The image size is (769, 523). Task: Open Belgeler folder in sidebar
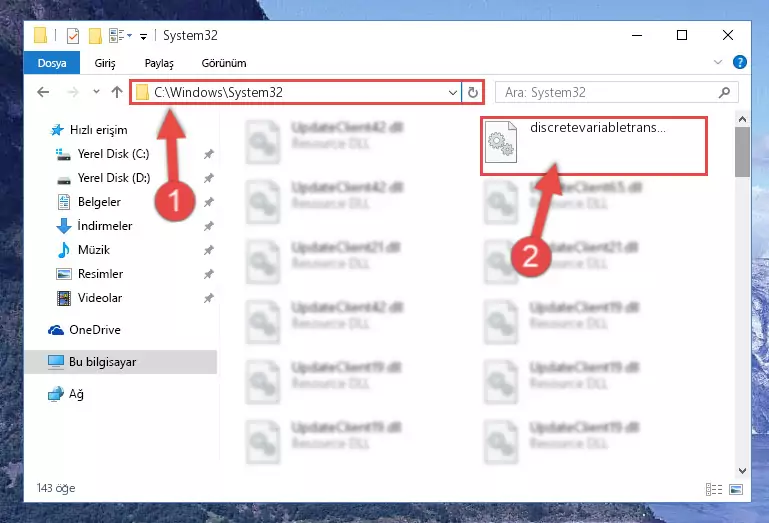coord(99,202)
